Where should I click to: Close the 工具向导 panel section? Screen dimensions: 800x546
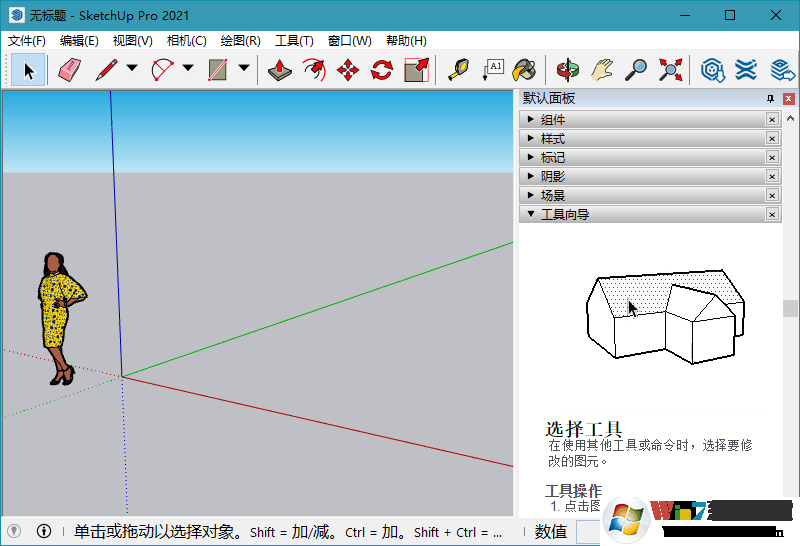pyautogui.click(x=772, y=214)
